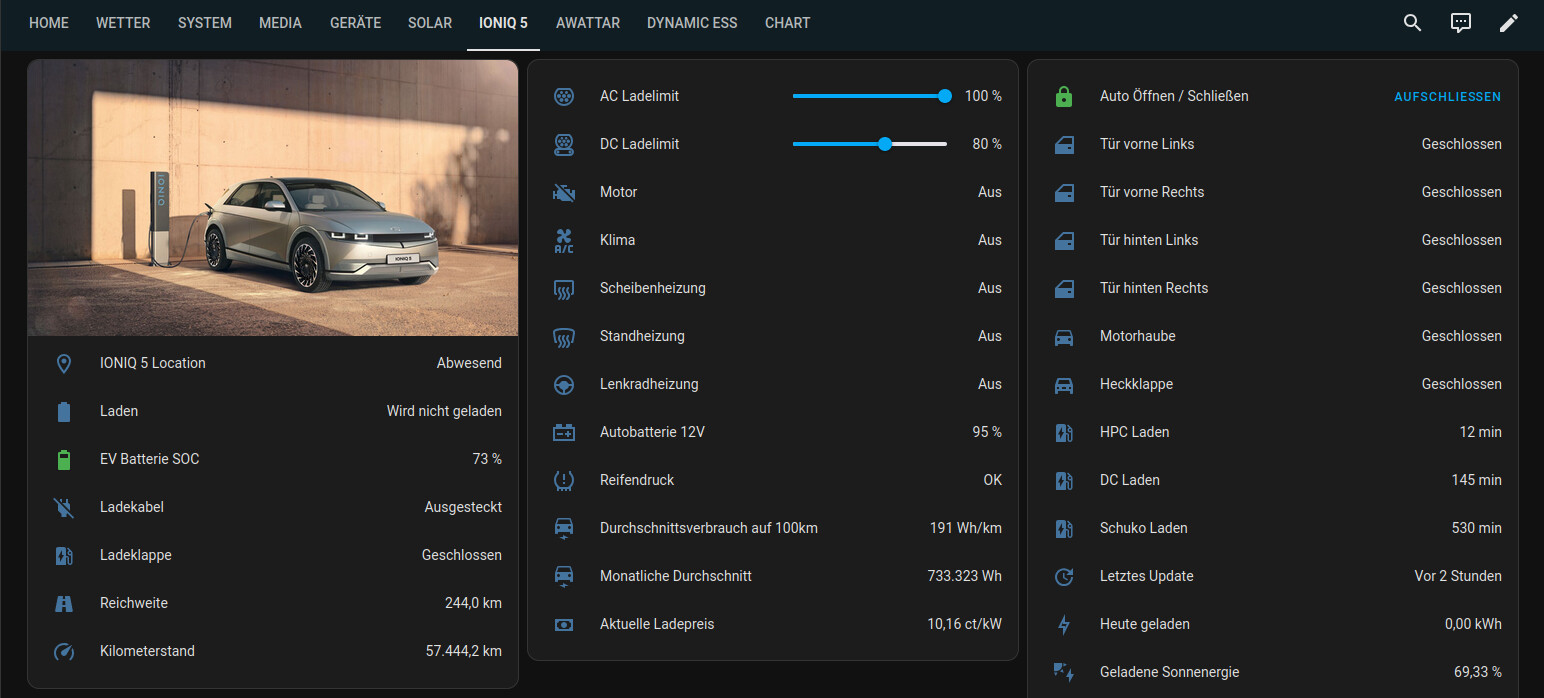This screenshot has width=1544, height=698.
Task: Click the Motor state 'Aus'
Action: pyautogui.click(x=990, y=192)
